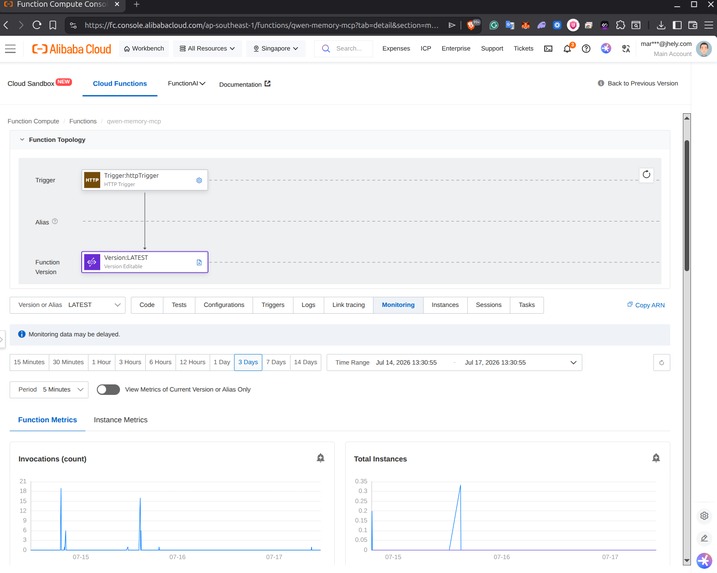
Task: Open the language translate icon
Action: 626,48
